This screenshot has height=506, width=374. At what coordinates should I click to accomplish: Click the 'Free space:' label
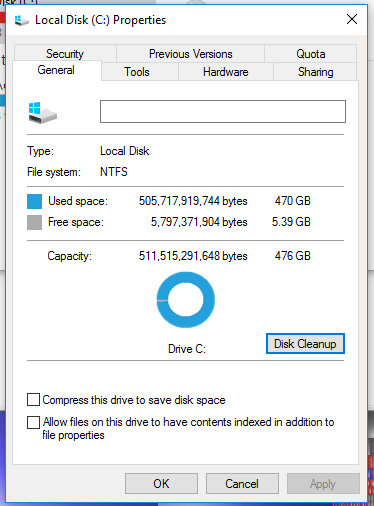point(76,222)
